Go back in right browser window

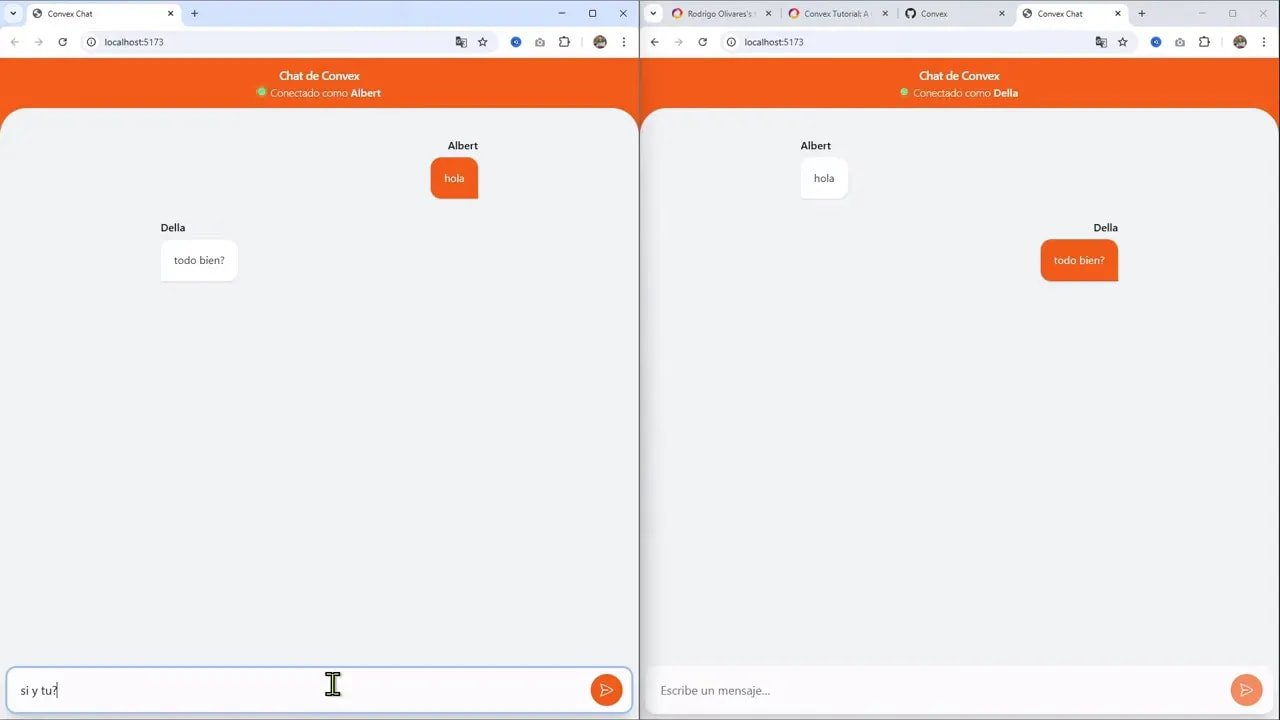[654, 42]
